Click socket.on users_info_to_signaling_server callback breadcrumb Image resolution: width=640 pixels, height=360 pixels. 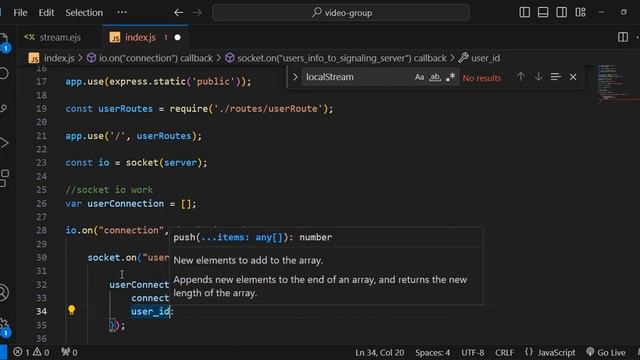point(336,58)
